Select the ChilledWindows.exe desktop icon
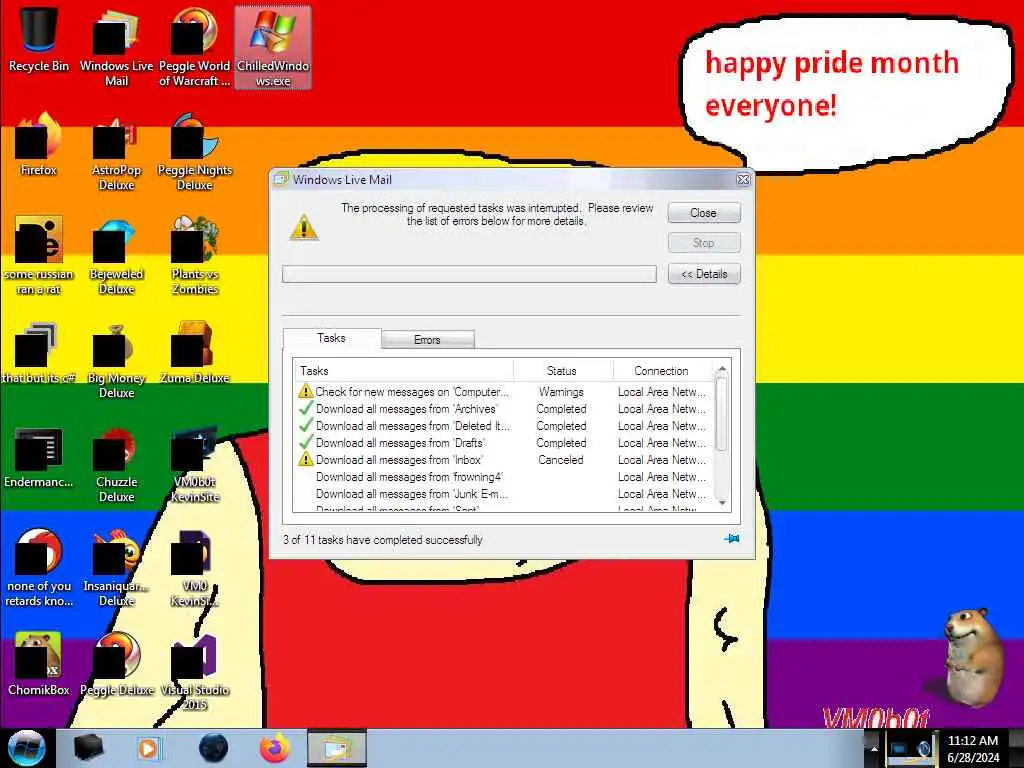The width and height of the screenshot is (1024, 768). point(273,47)
